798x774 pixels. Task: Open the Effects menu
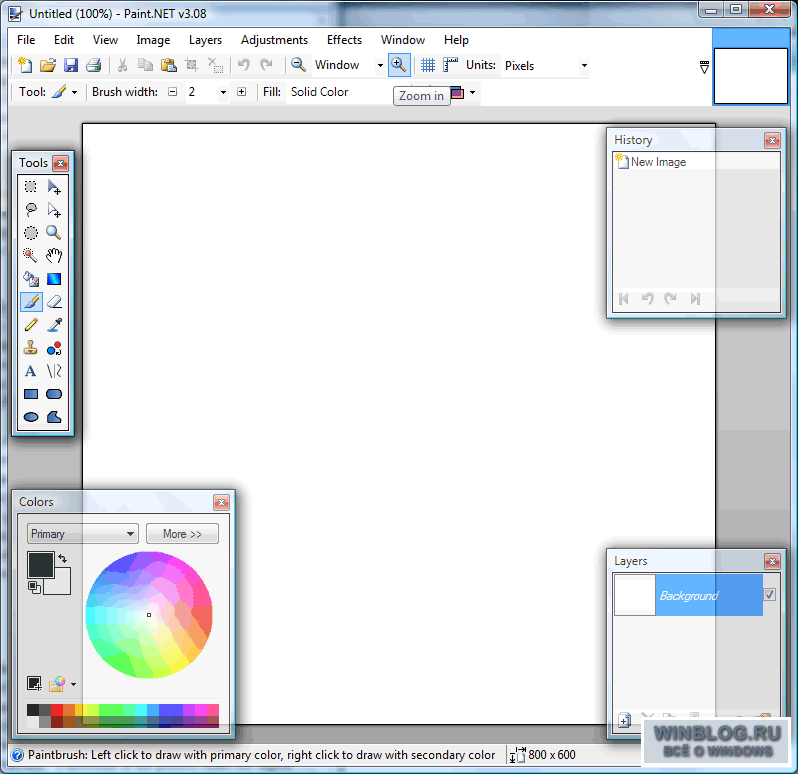tap(344, 40)
